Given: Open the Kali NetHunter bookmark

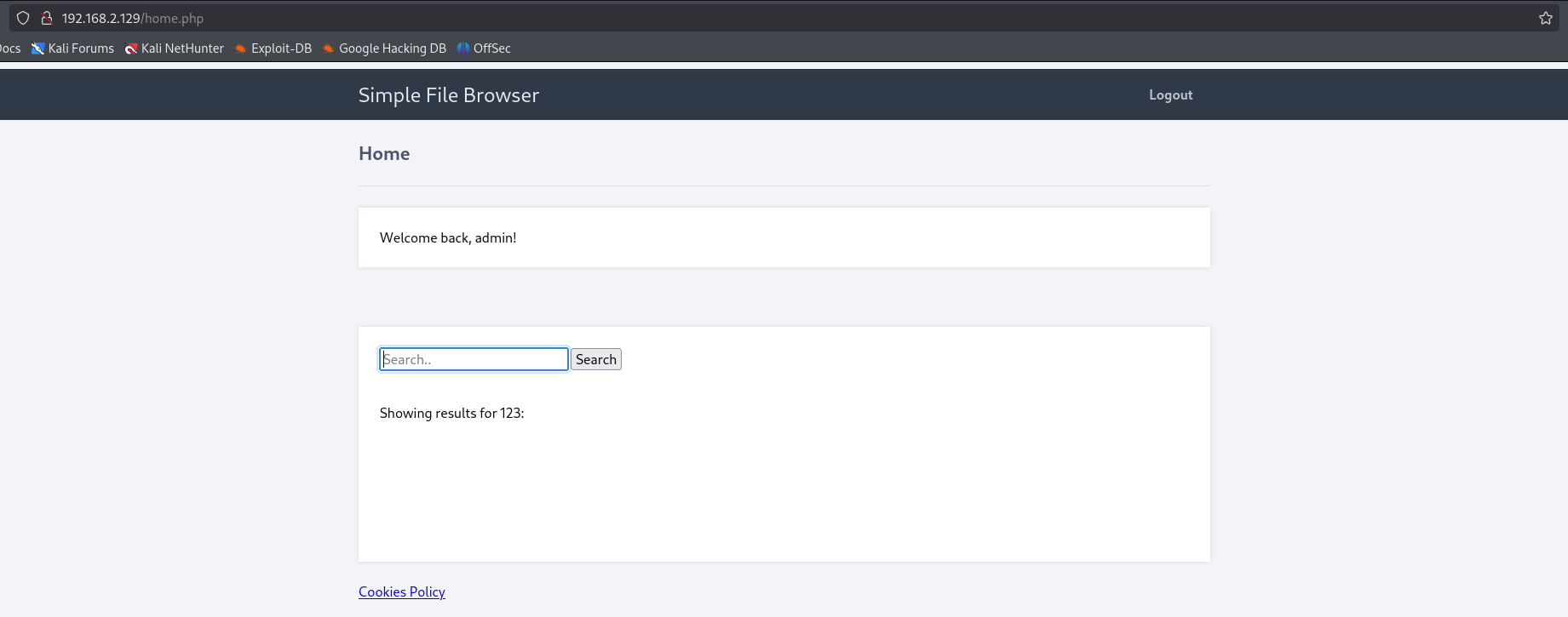Looking at the screenshot, I should pos(175,49).
